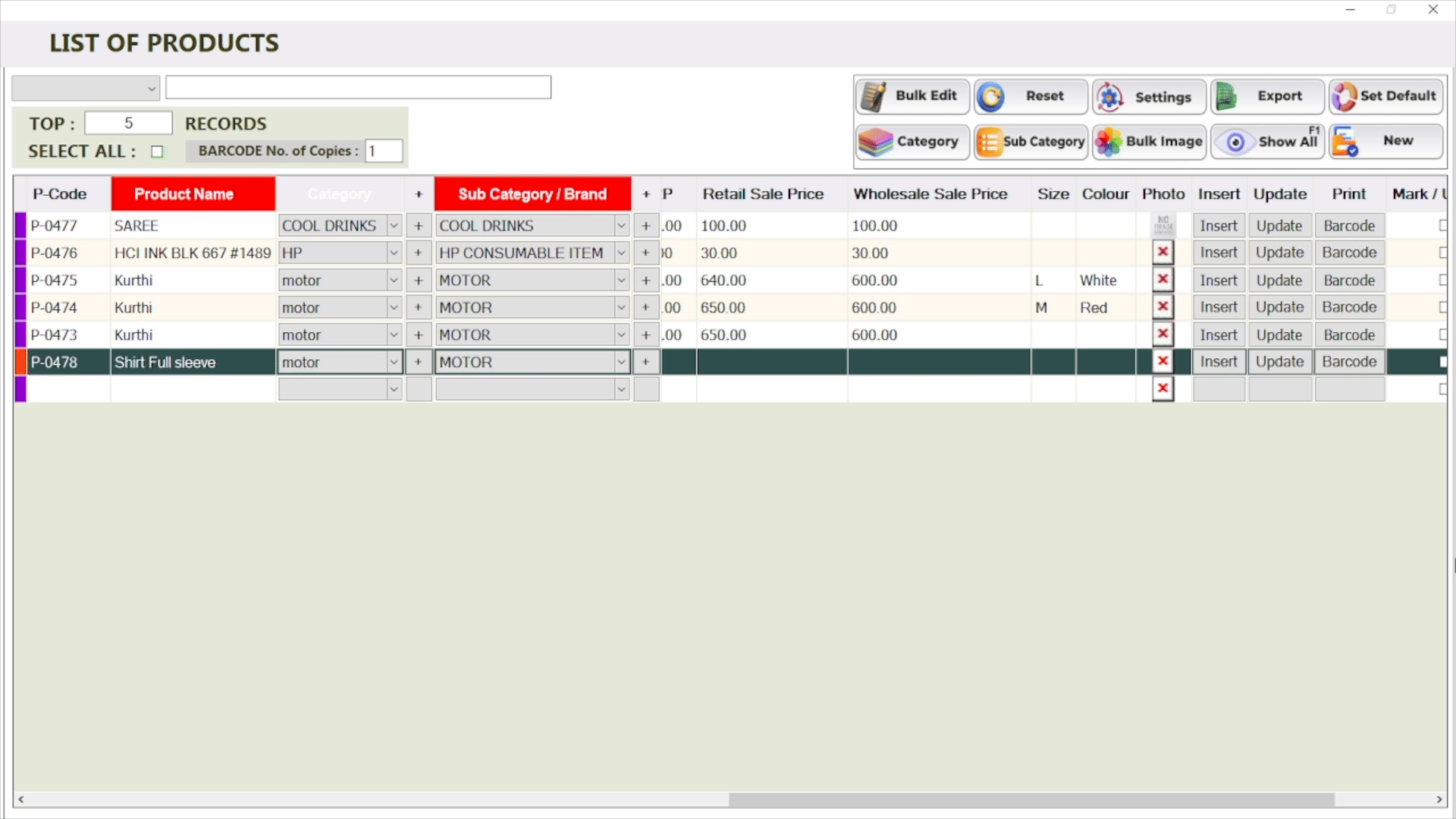Click the Reset refresh icon
Viewport: 1456px width, 819px height.
click(x=991, y=96)
